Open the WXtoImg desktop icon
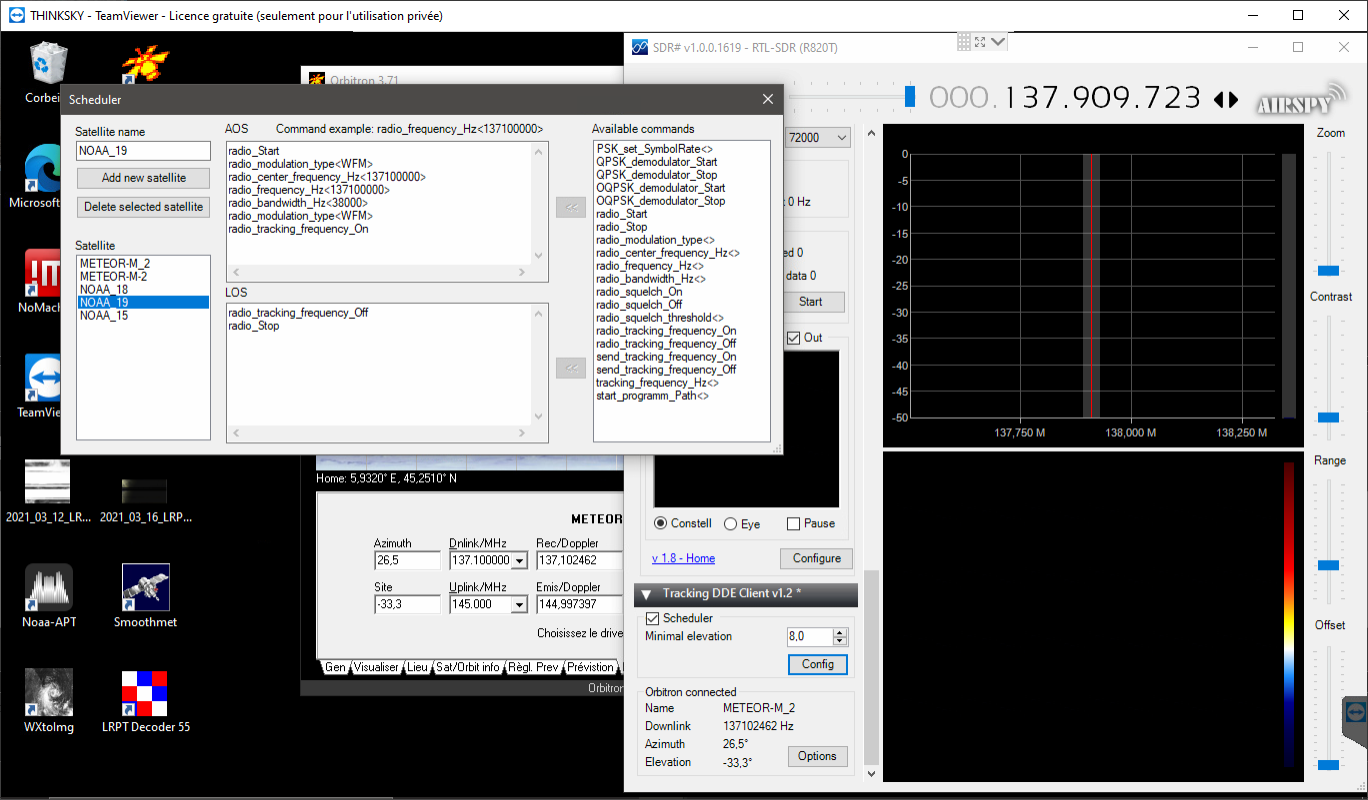The width and height of the screenshot is (1368, 800). [x=49, y=702]
